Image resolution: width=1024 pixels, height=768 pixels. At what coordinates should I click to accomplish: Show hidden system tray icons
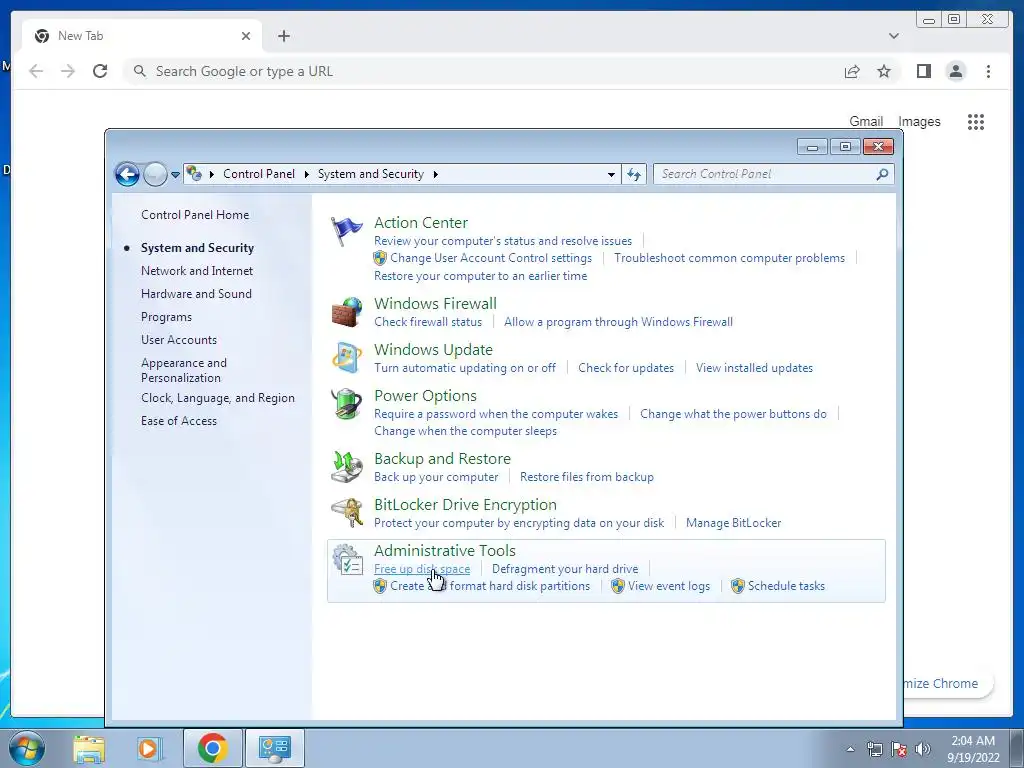(850, 749)
